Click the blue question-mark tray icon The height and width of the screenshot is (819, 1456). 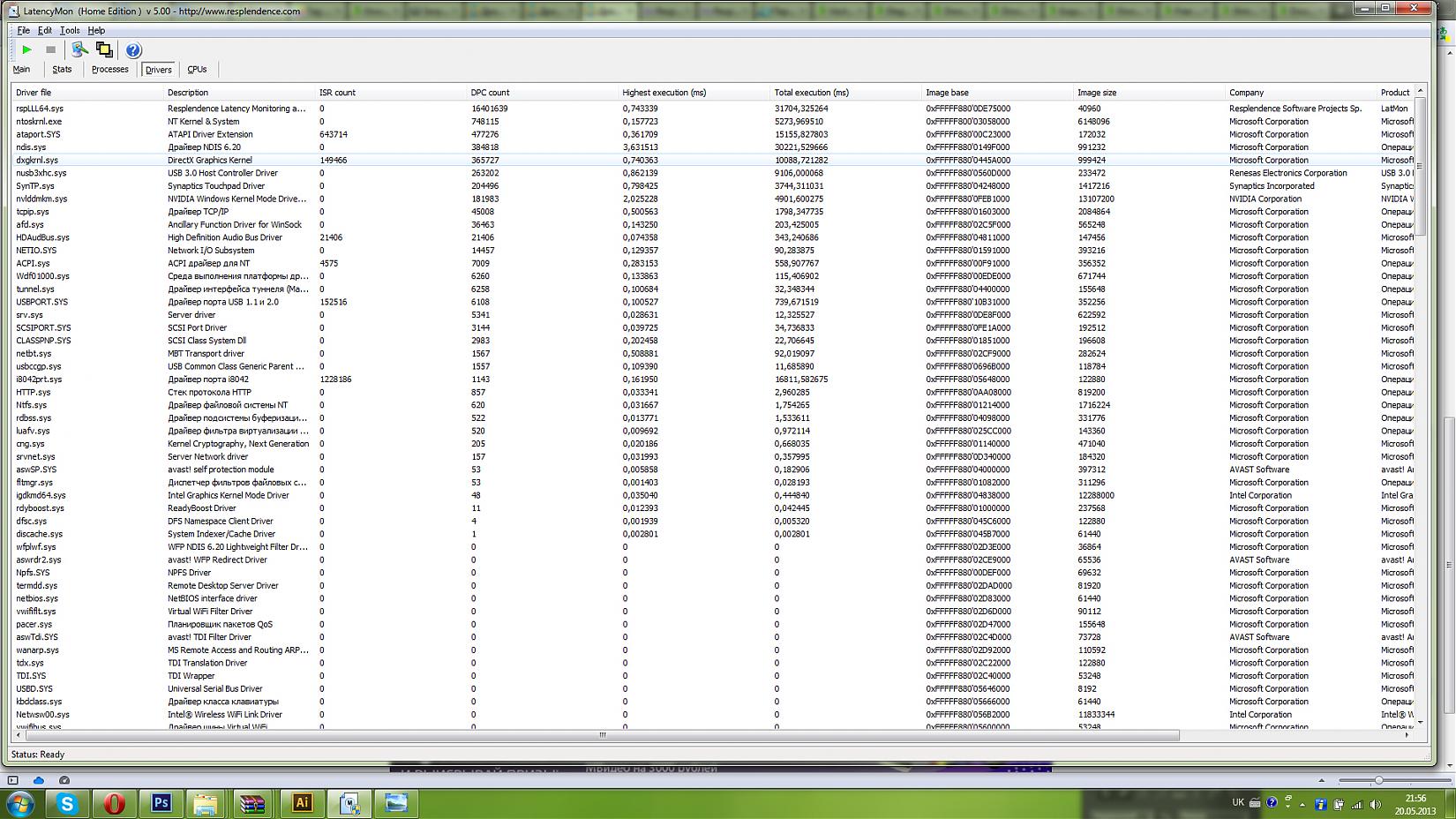pos(1272,803)
